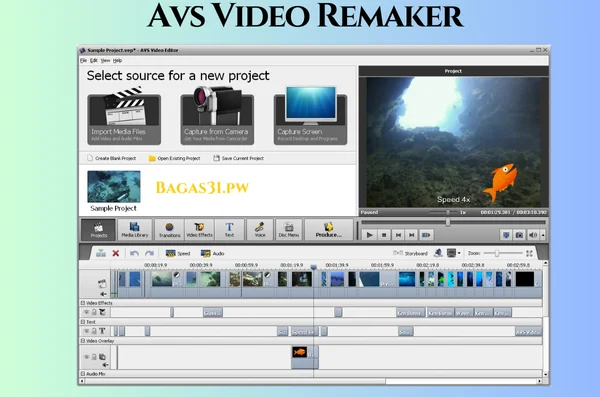Open the Help menu
The height and width of the screenshot is (397, 600).
point(117,60)
